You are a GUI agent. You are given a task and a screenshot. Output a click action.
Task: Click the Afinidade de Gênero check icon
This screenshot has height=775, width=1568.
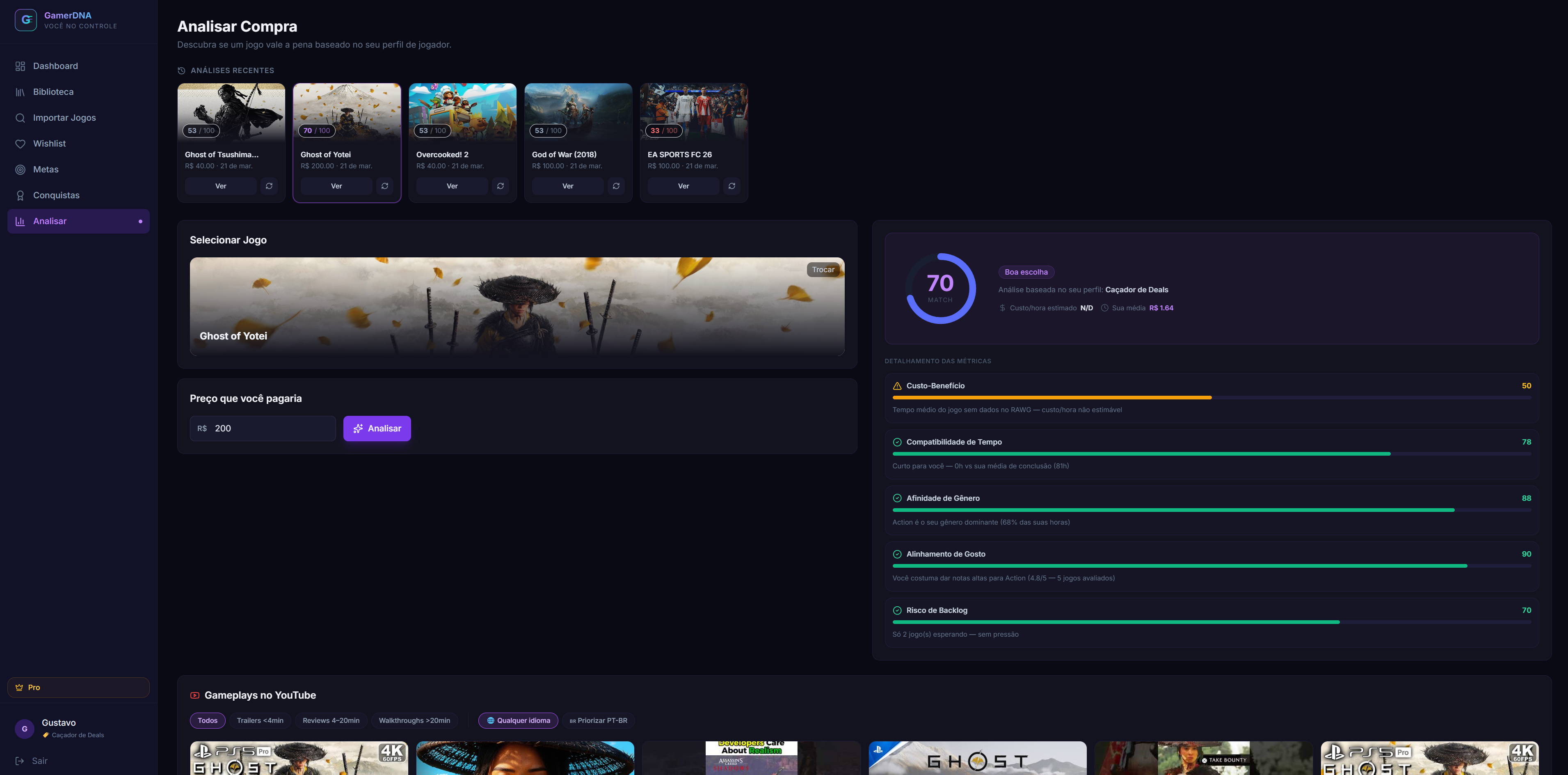coord(897,498)
